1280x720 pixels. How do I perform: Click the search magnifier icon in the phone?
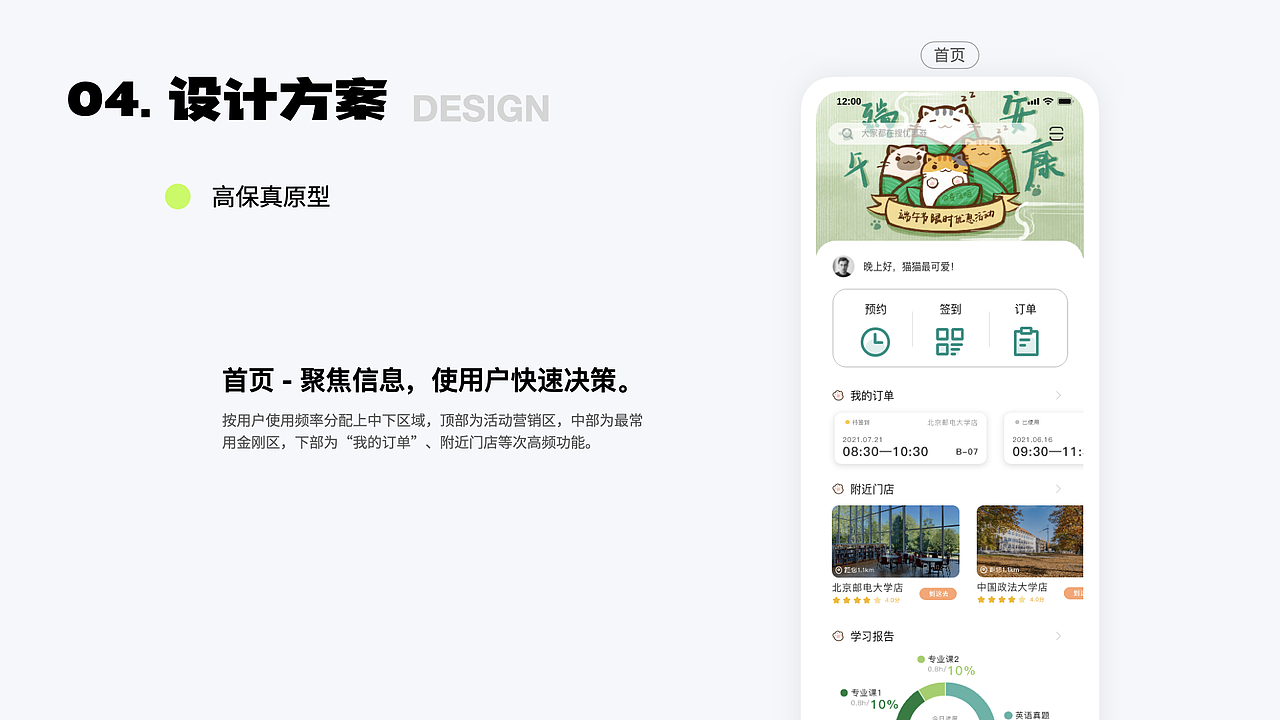coord(847,133)
